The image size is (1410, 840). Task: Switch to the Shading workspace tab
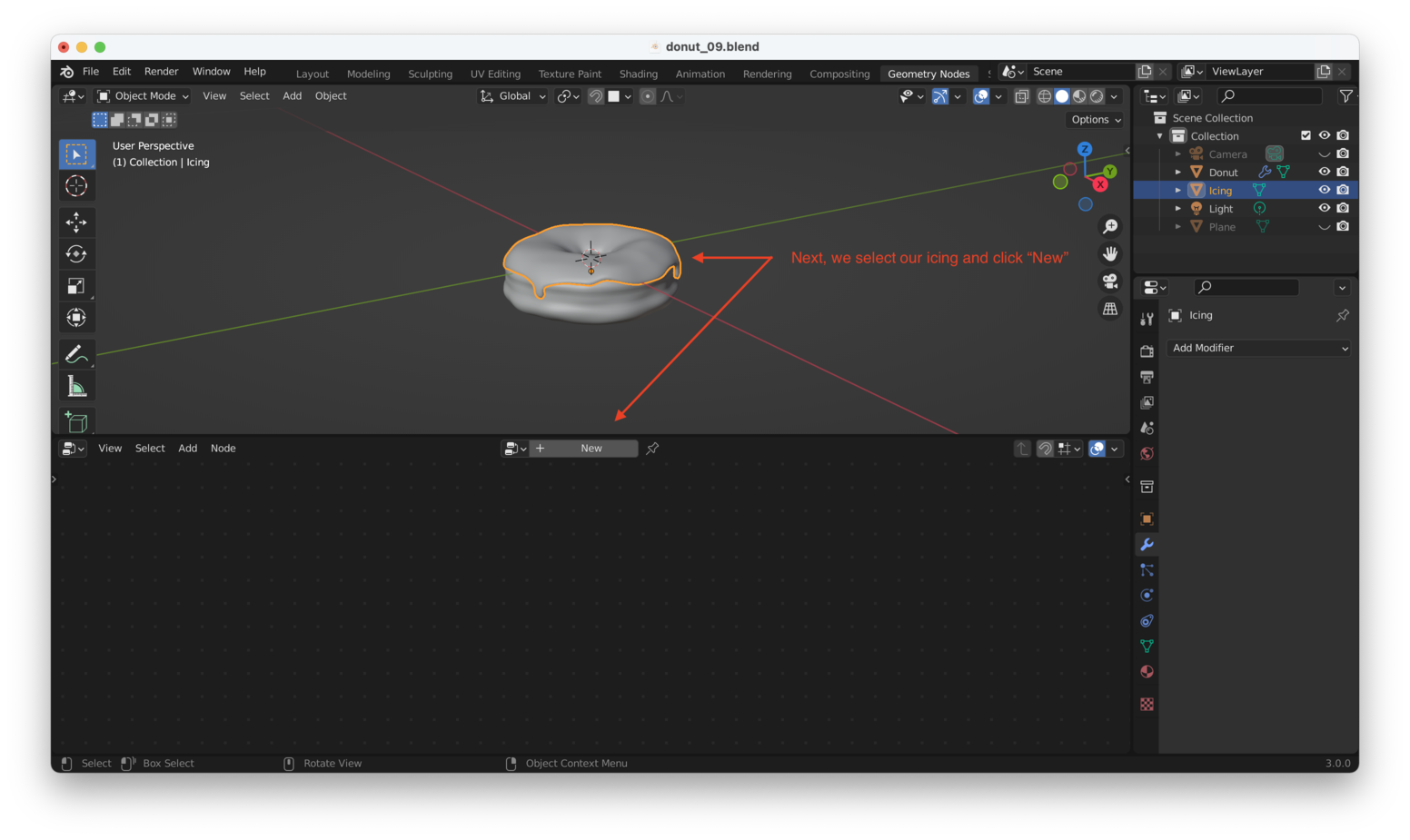point(638,74)
